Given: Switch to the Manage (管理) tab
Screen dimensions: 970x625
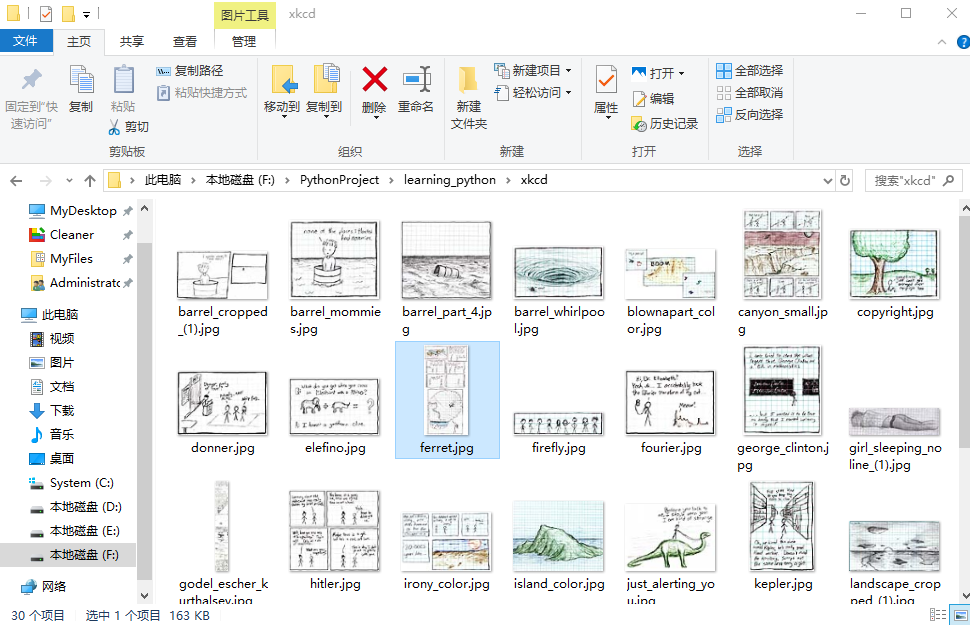Looking at the screenshot, I should [x=244, y=41].
